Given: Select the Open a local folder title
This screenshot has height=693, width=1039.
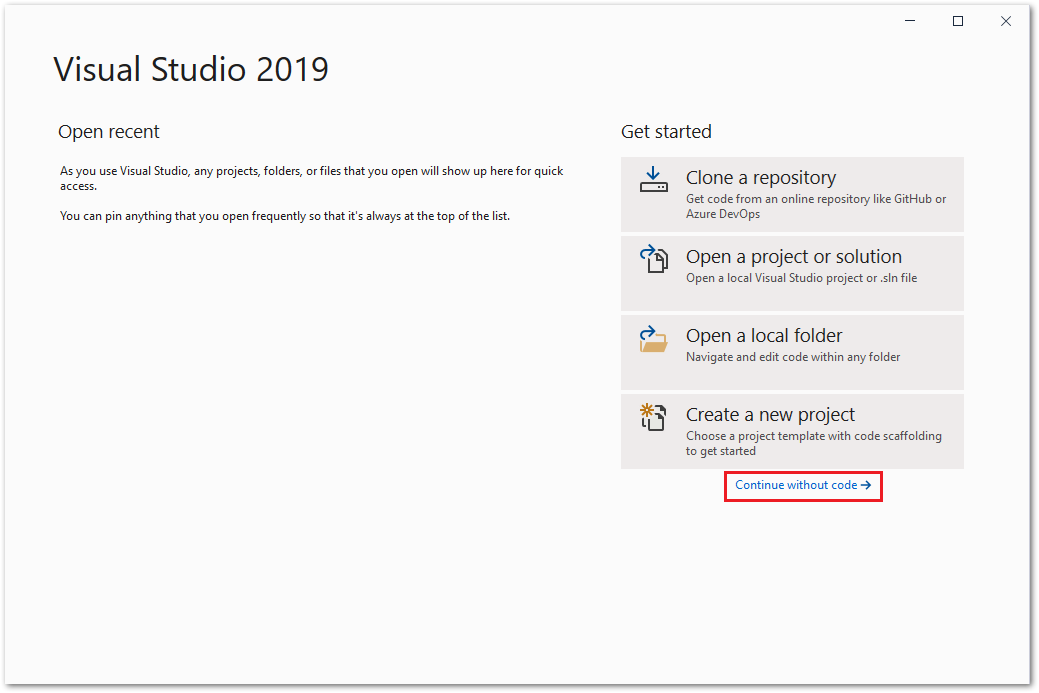Looking at the screenshot, I should tap(764, 335).
